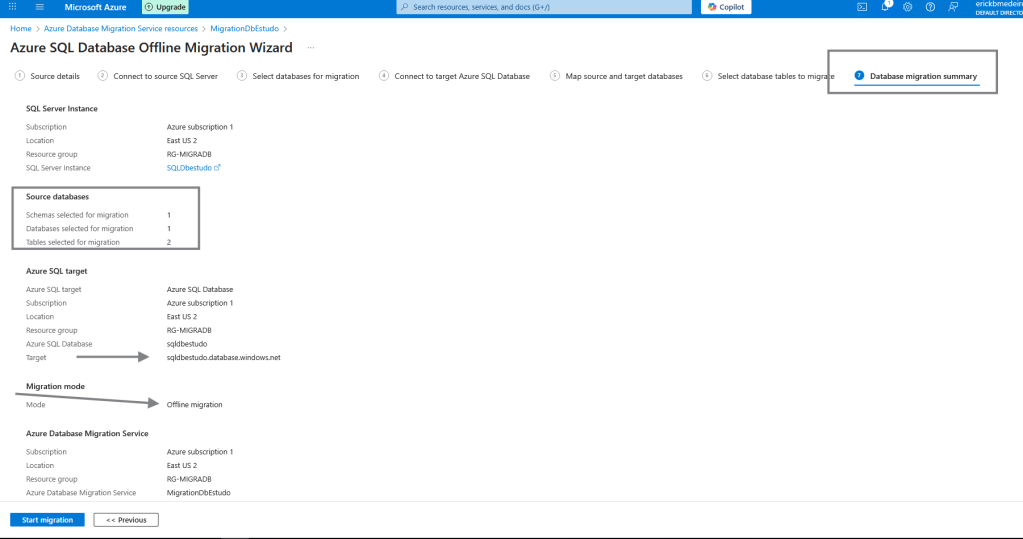Click the Start migration button
This screenshot has width=1023, height=539.
click(47, 520)
